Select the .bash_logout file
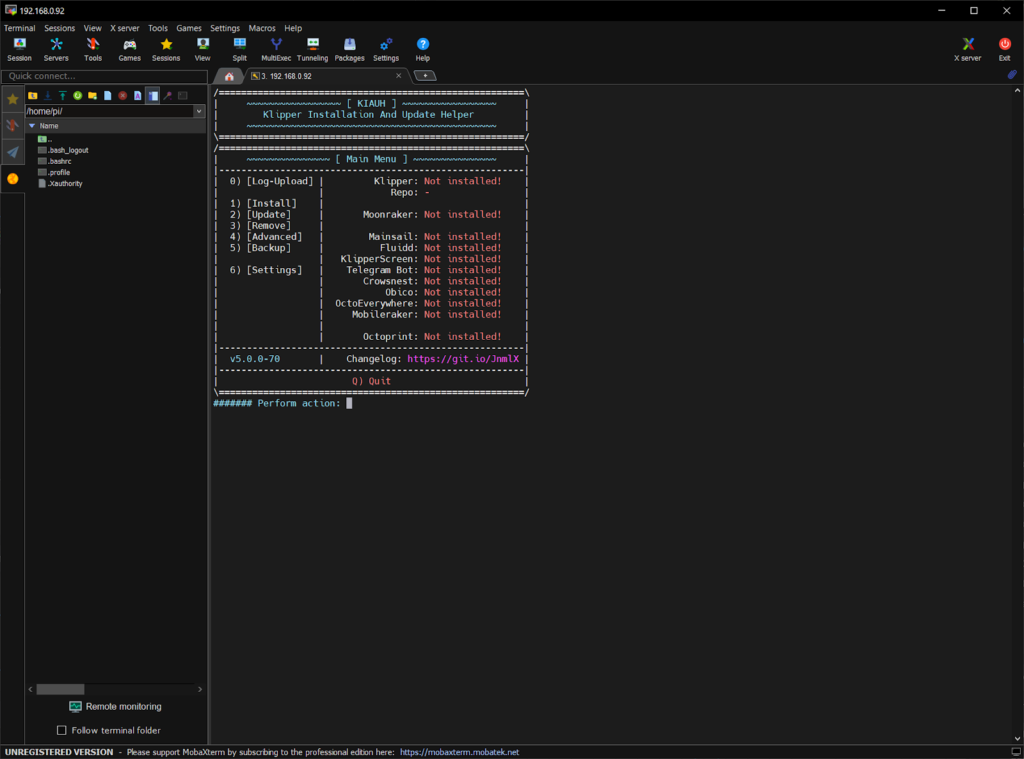 [x=63, y=150]
